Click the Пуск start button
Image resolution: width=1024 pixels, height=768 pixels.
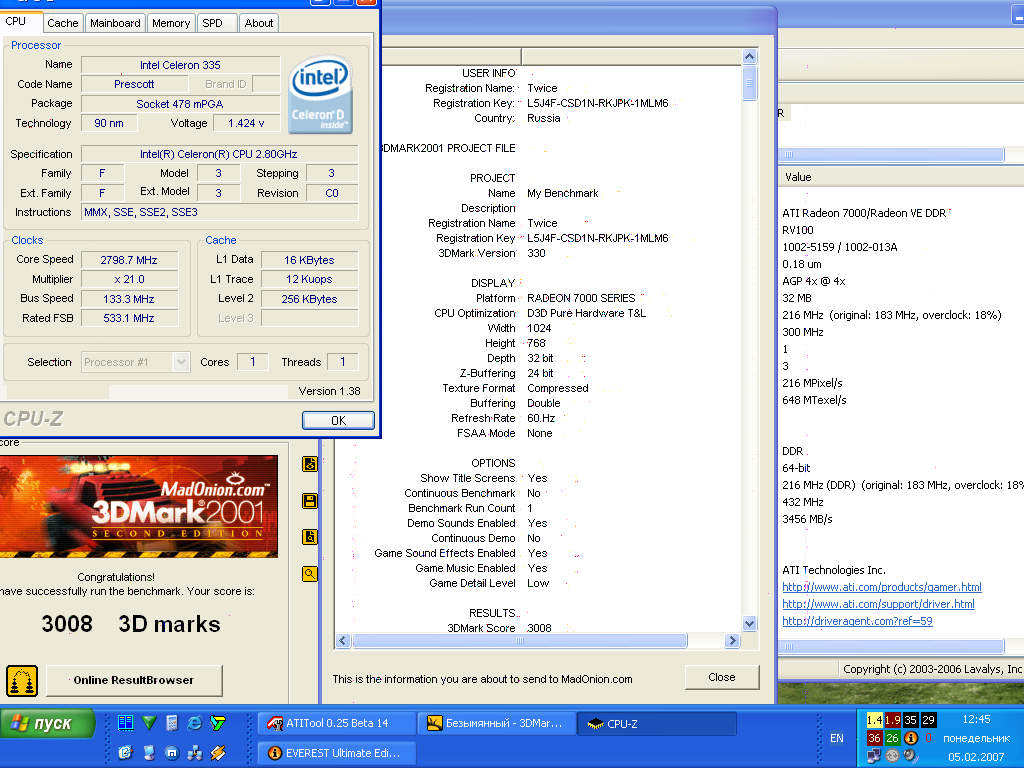(x=48, y=724)
